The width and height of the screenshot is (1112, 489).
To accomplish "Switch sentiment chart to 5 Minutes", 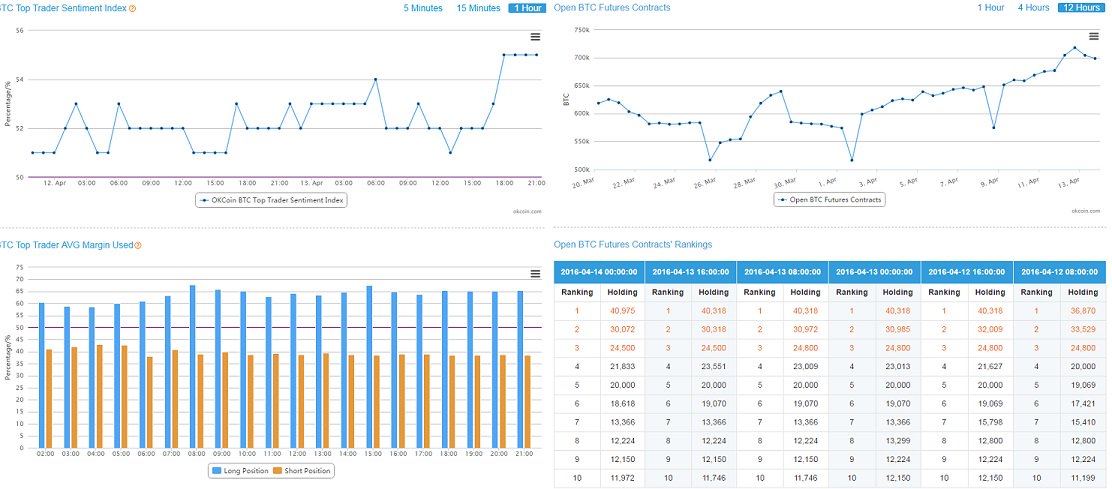I will [423, 8].
